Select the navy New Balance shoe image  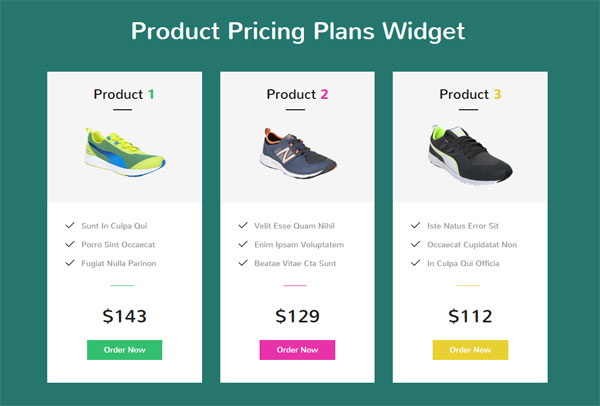pyautogui.click(x=297, y=152)
